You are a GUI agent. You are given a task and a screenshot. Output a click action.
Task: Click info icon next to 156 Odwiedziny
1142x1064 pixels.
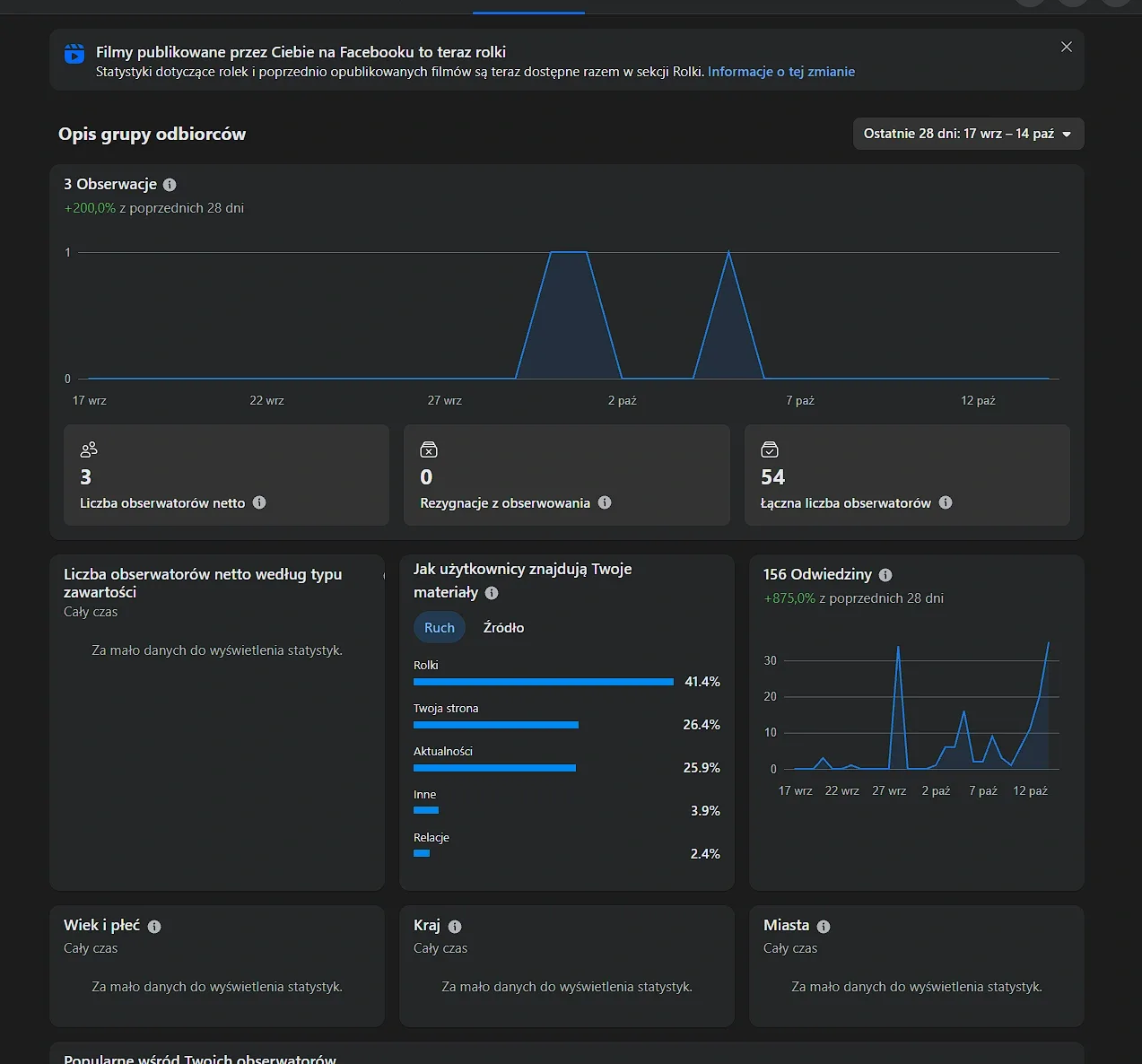(885, 575)
